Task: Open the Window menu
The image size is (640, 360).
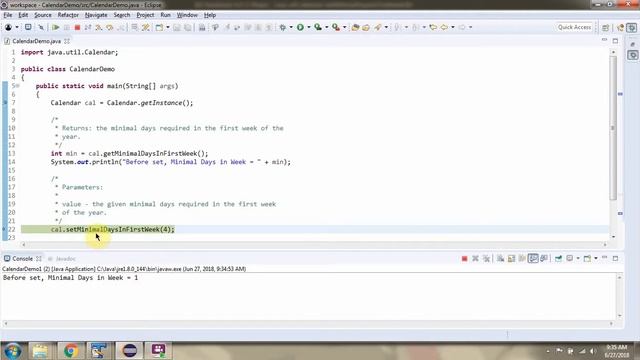Action: coord(187,15)
